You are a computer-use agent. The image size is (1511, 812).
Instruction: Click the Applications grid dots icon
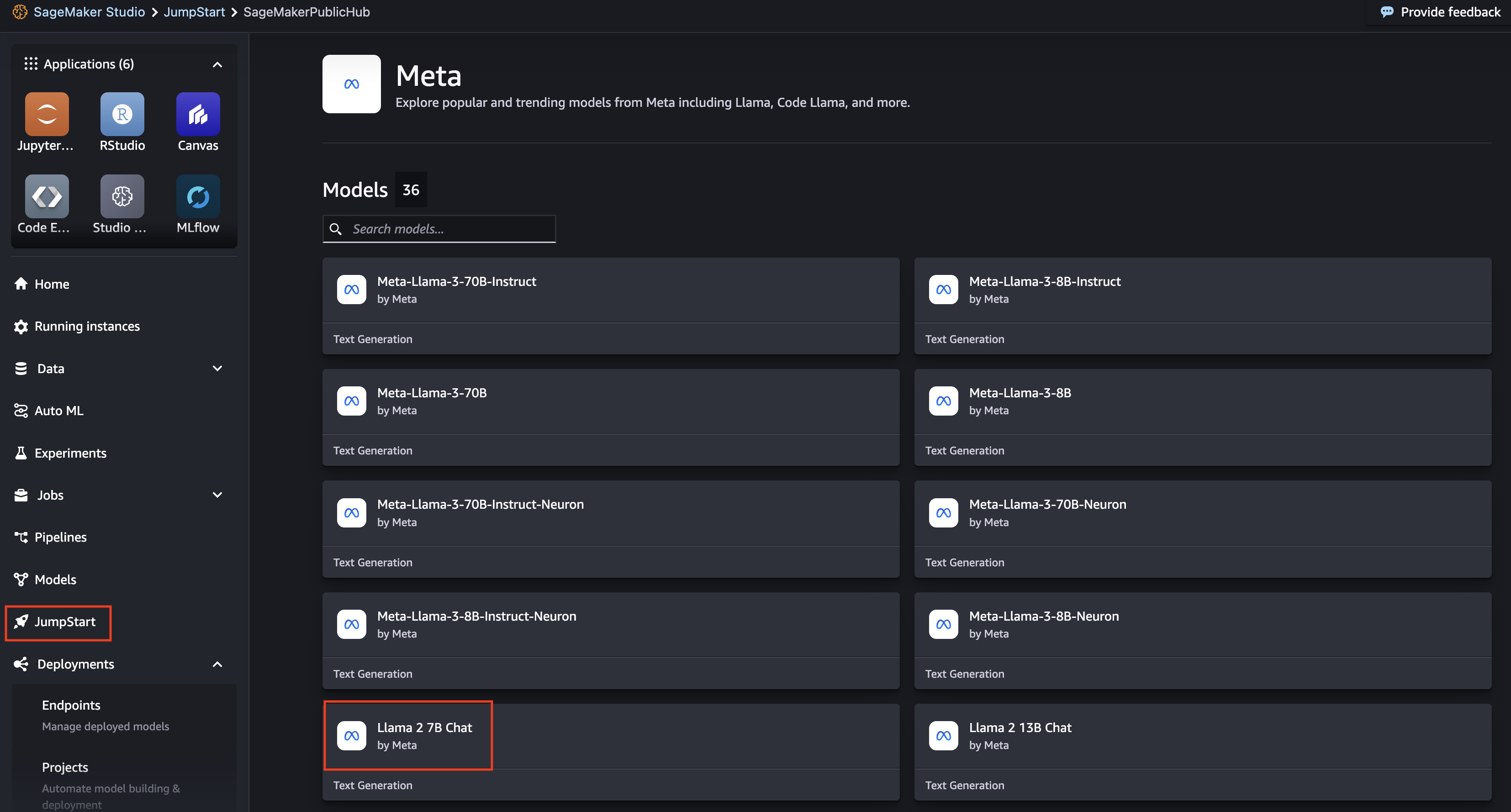[x=31, y=63]
